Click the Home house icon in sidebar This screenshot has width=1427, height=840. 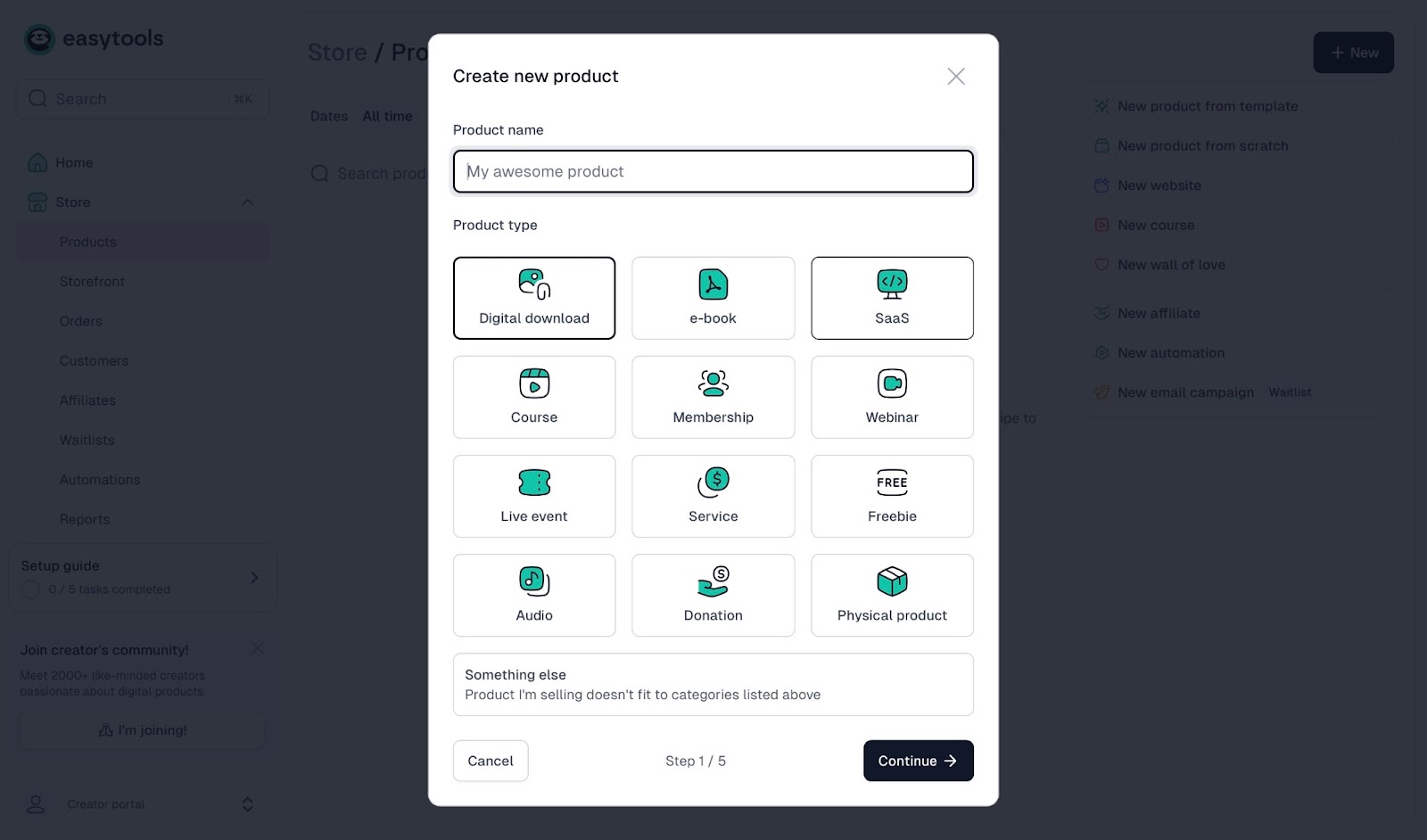point(37,162)
